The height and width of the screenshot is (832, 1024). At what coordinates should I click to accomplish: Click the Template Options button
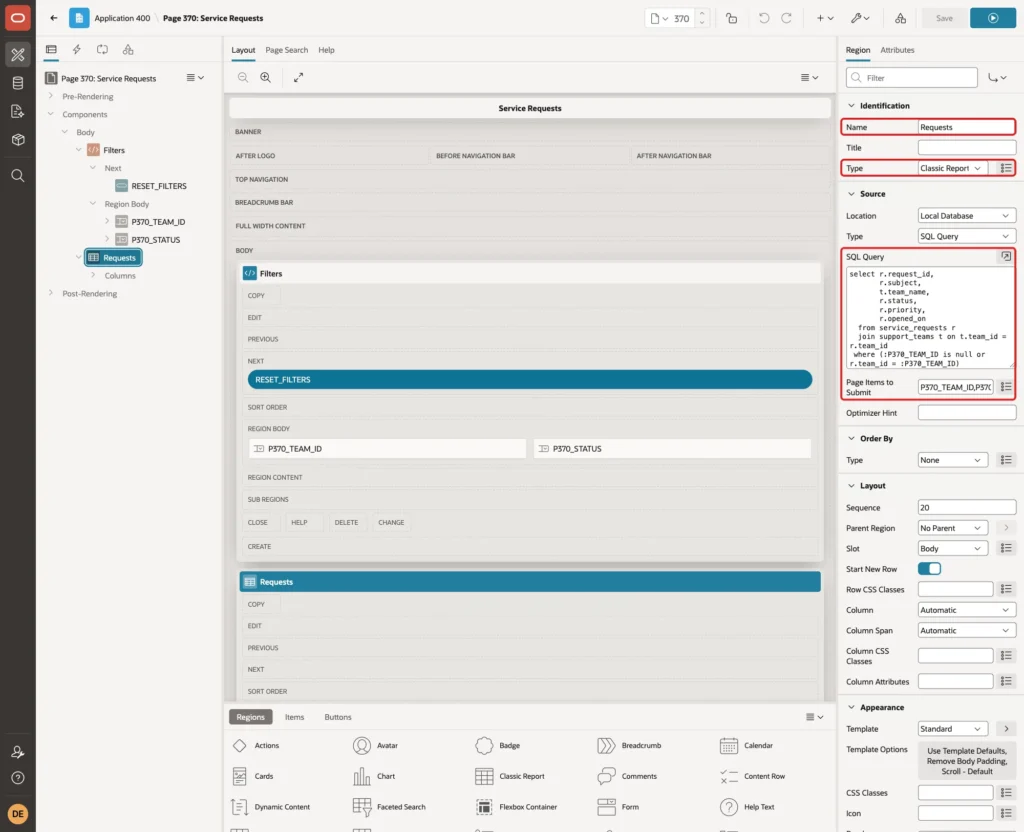[x=967, y=761]
